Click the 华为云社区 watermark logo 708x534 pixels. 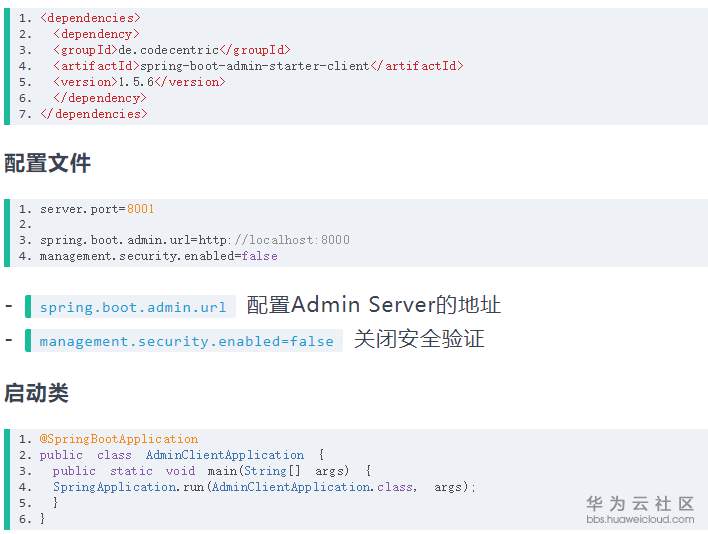(639, 503)
